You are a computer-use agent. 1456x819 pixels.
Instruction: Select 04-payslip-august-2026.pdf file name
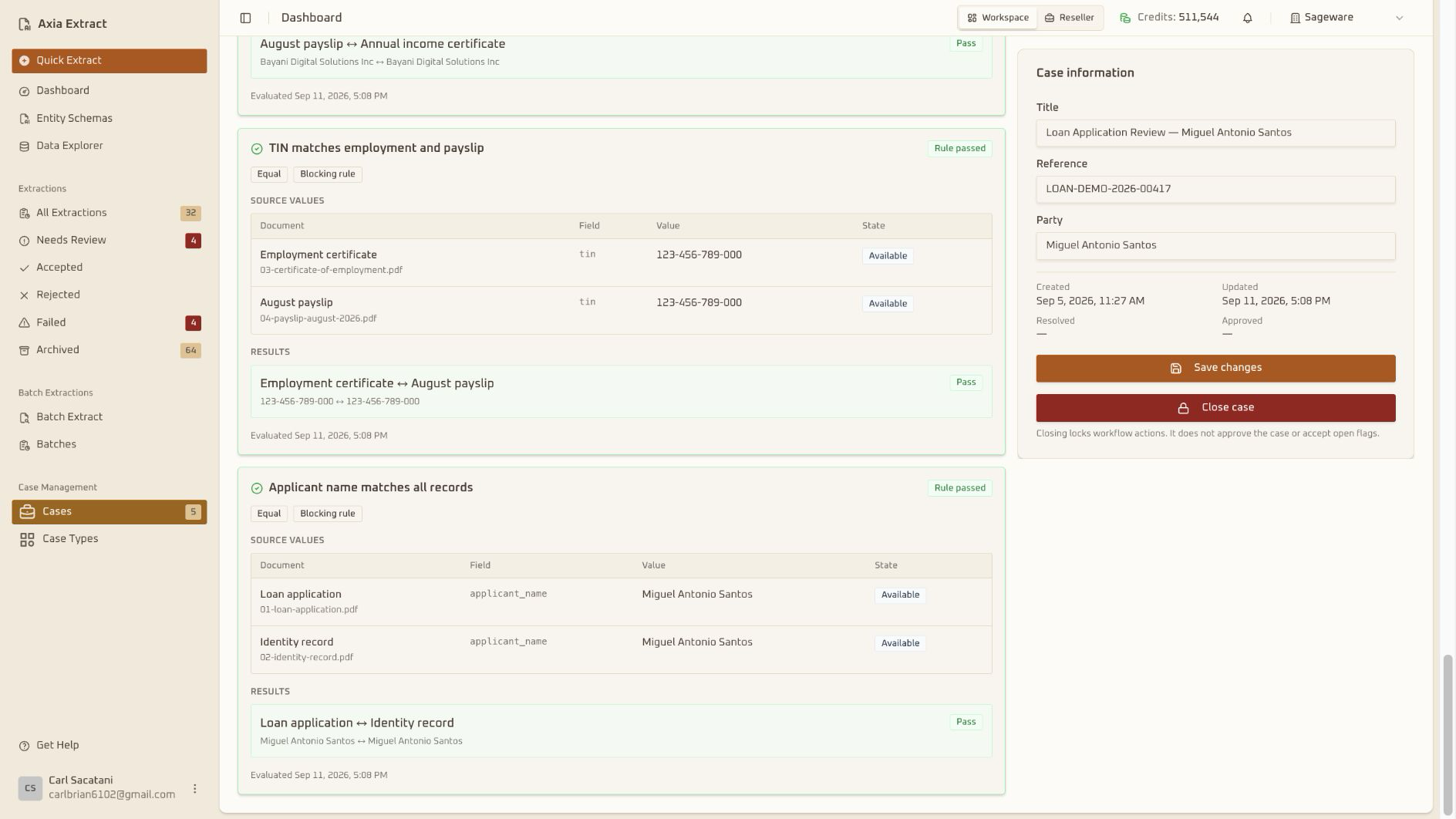(x=318, y=318)
